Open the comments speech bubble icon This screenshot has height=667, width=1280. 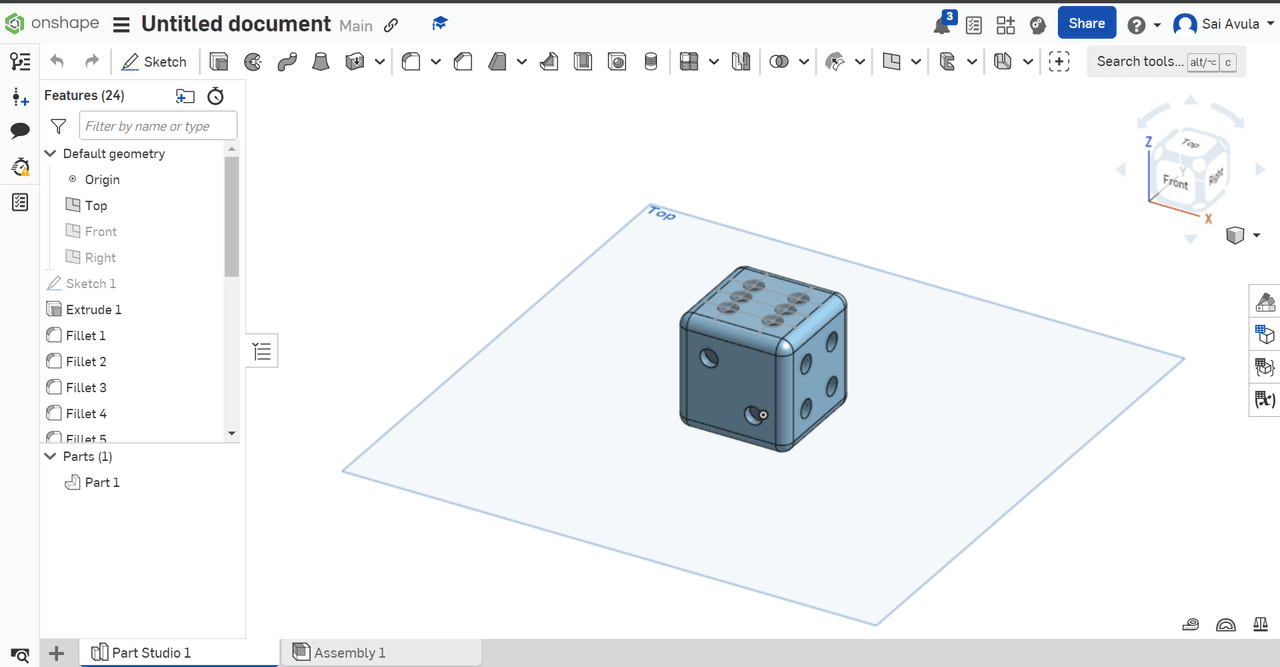click(x=20, y=131)
